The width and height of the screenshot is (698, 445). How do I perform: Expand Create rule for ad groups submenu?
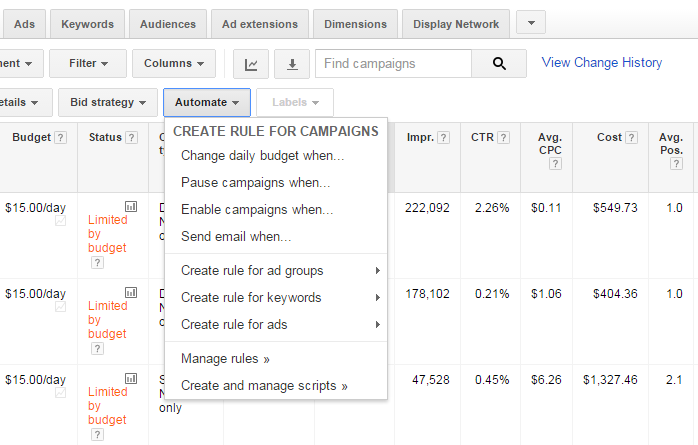[276, 271]
